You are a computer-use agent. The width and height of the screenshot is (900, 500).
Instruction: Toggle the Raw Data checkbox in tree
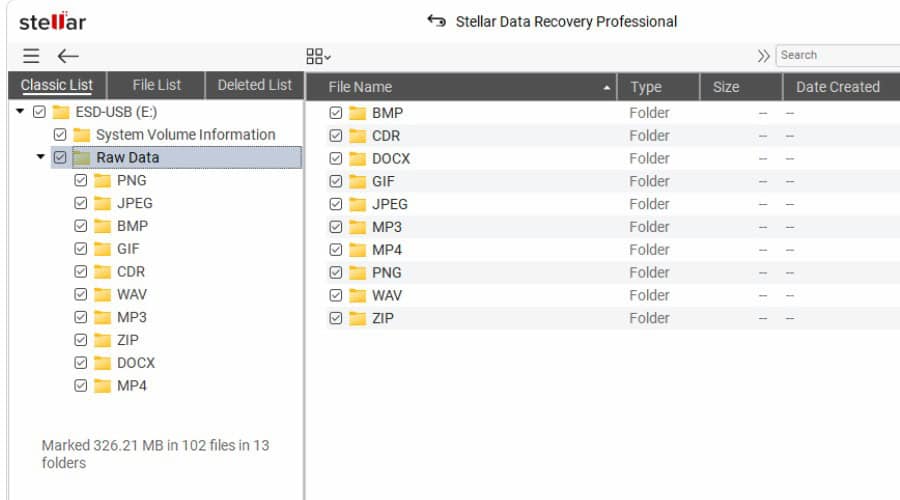click(60, 157)
